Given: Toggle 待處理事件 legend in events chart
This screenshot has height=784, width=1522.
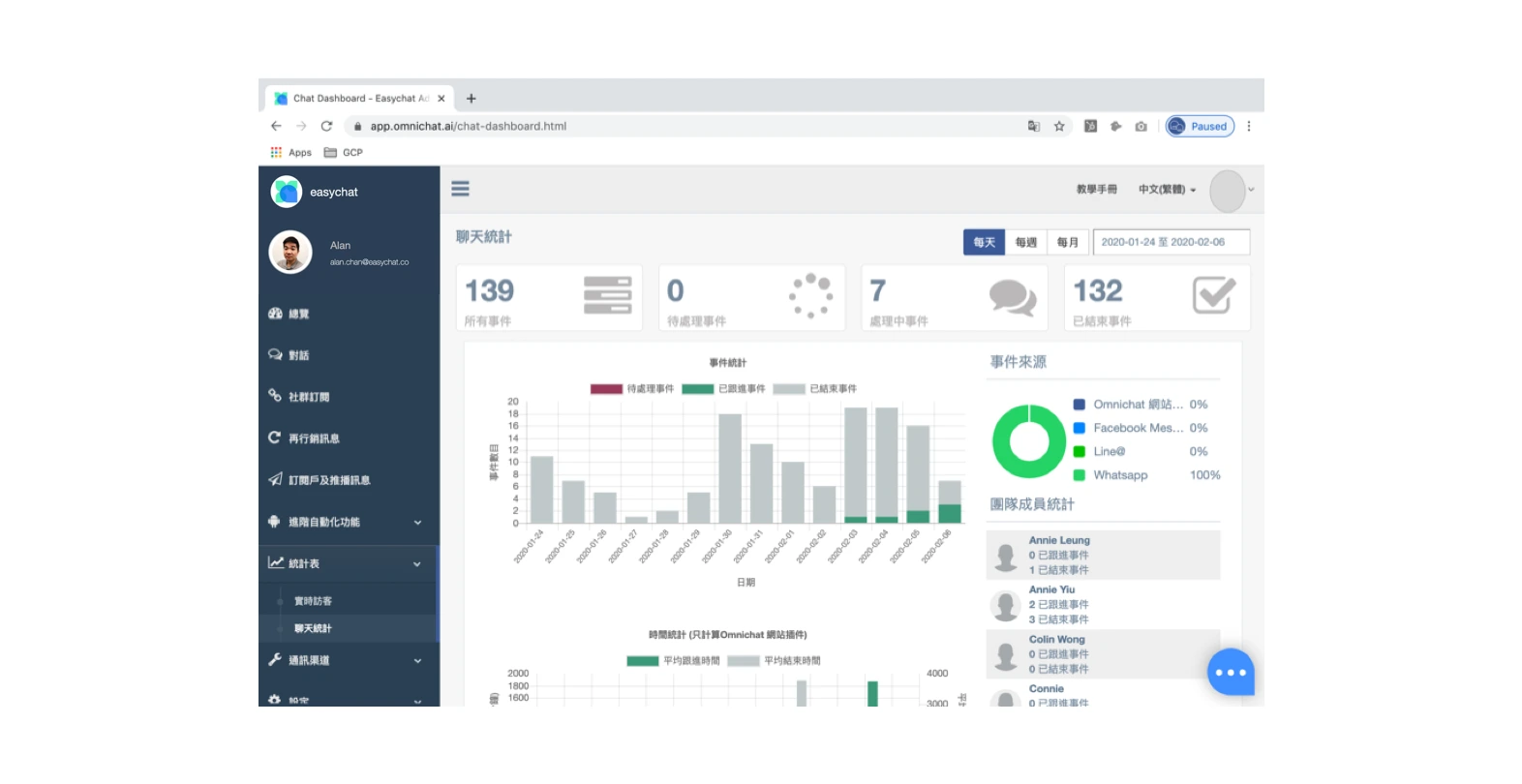Looking at the screenshot, I should coord(632,389).
